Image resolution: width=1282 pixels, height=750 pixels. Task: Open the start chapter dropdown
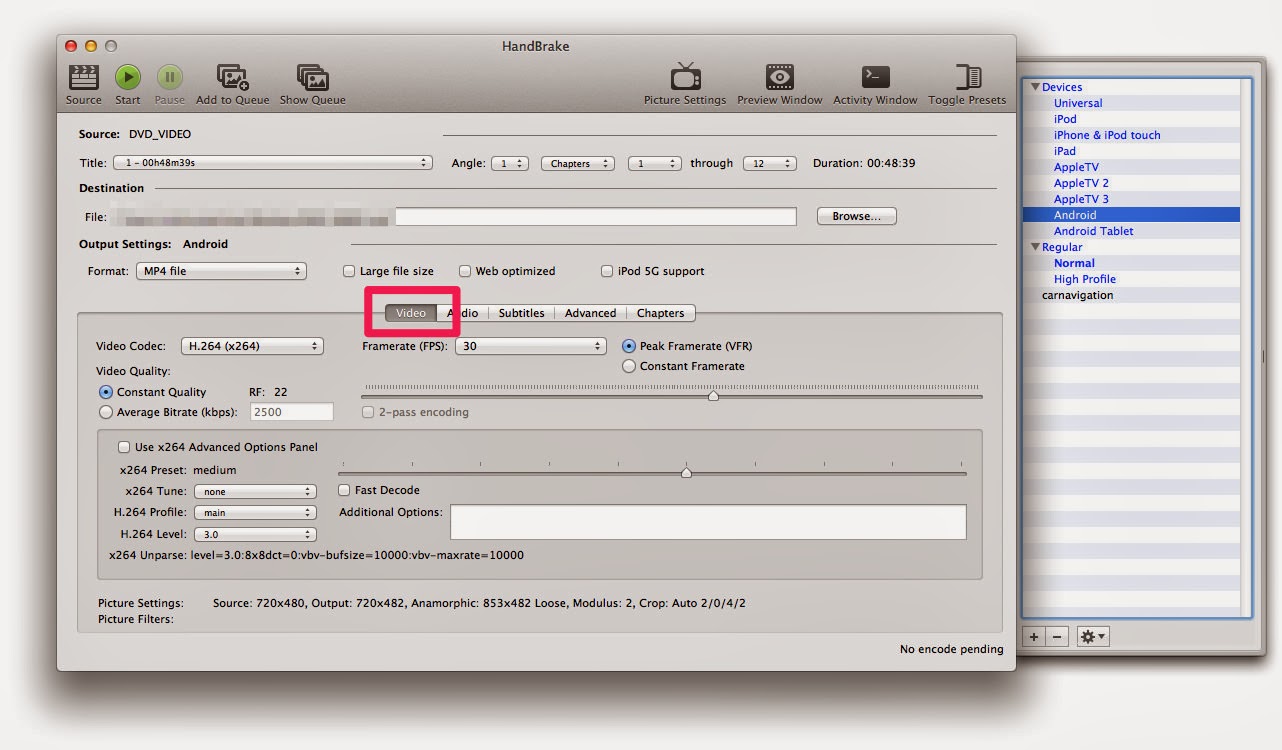pyautogui.click(x=655, y=163)
